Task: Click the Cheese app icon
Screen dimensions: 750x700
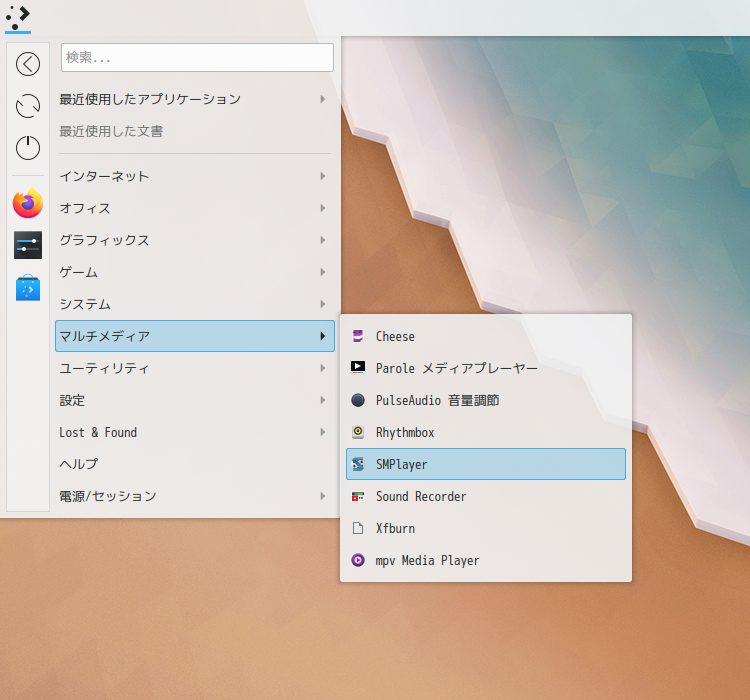Action: tap(358, 336)
